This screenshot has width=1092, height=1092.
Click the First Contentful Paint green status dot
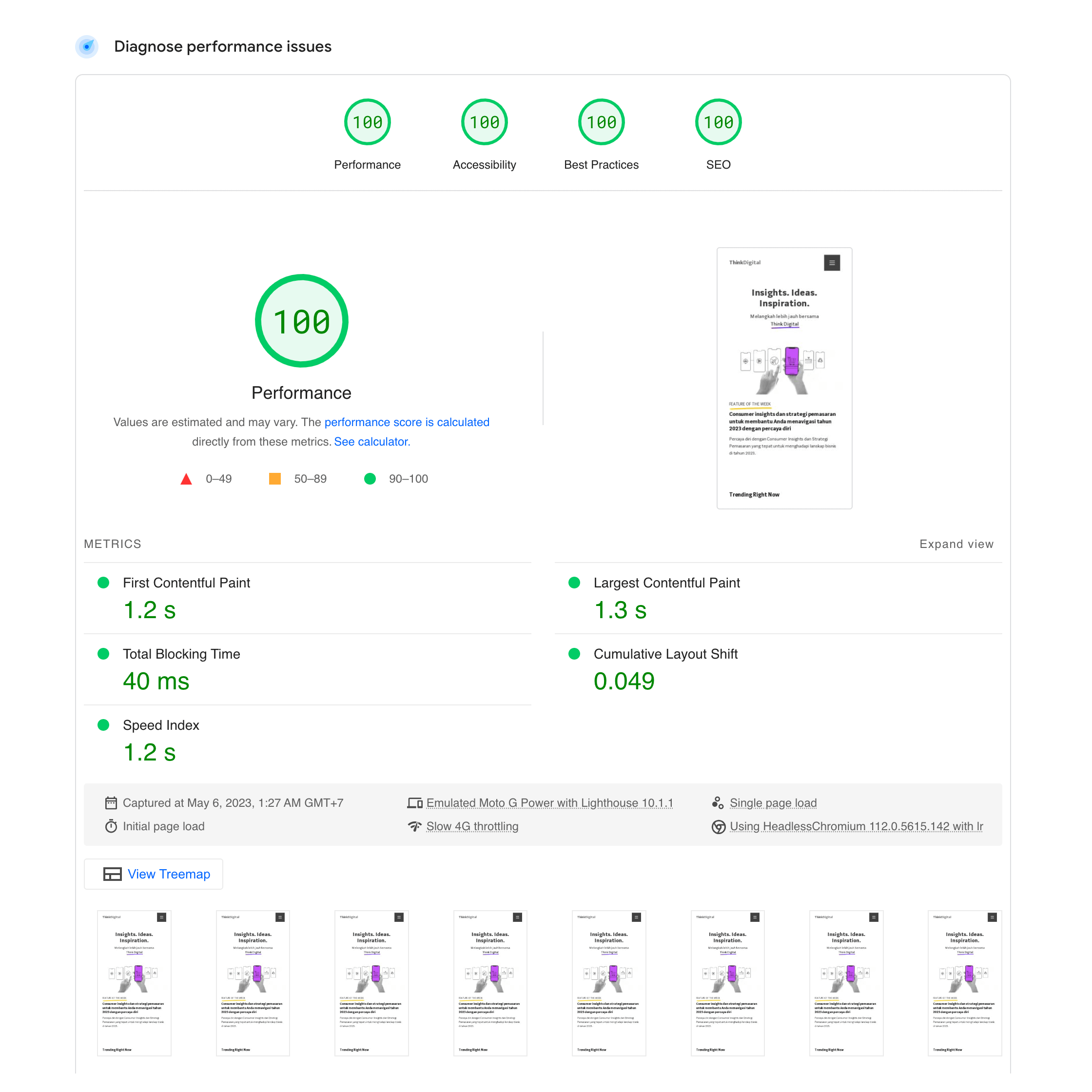103,583
